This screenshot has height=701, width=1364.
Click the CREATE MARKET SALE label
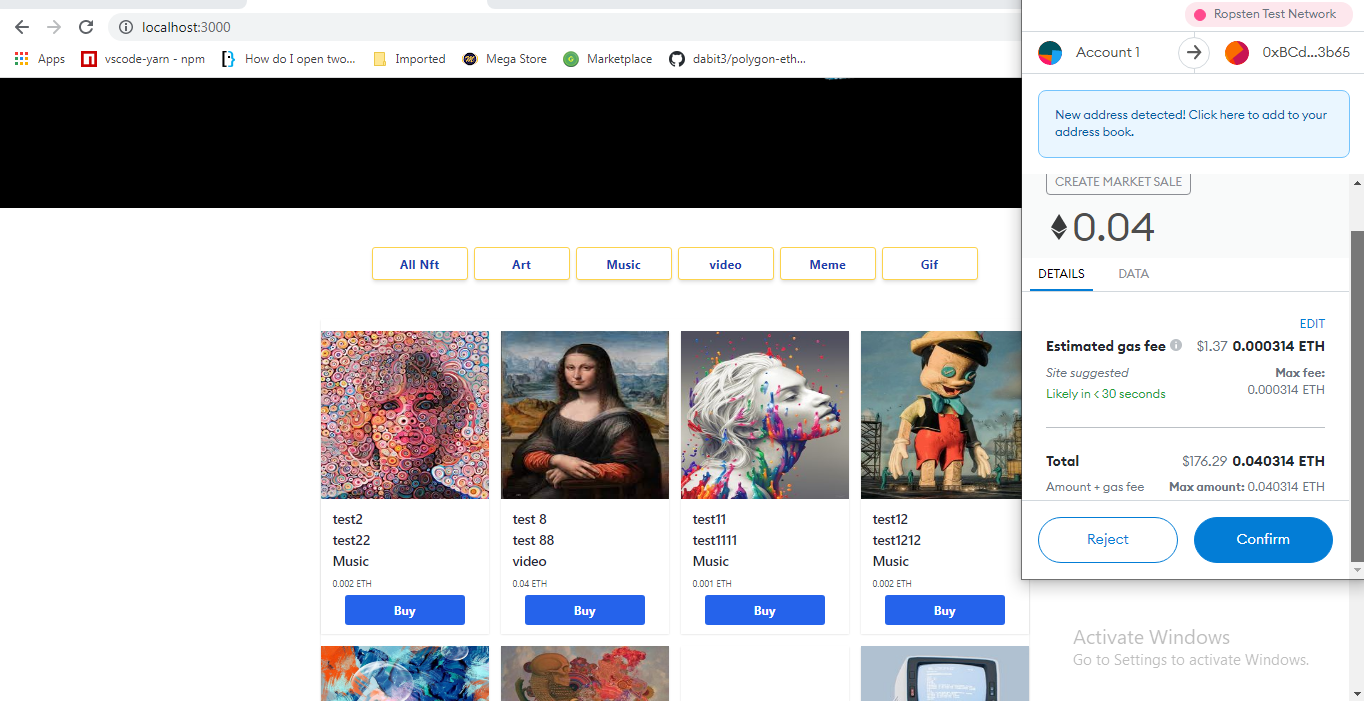[x=1118, y=182]
